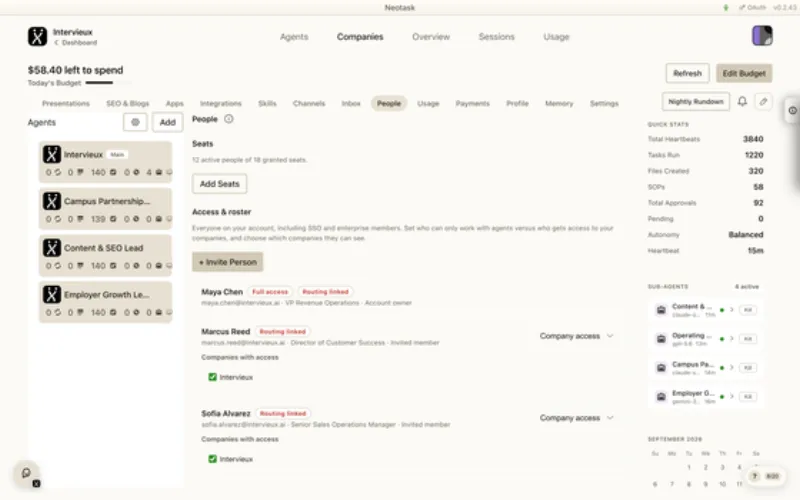Screen dimensions: 800x500
Task: Expand the Content & sub-agent chevron
Action: coord(732,310)
